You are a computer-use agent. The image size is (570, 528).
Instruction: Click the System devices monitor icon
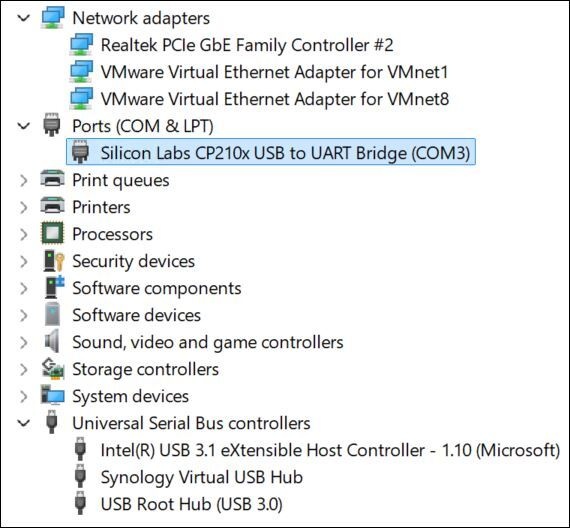[53, 395]
